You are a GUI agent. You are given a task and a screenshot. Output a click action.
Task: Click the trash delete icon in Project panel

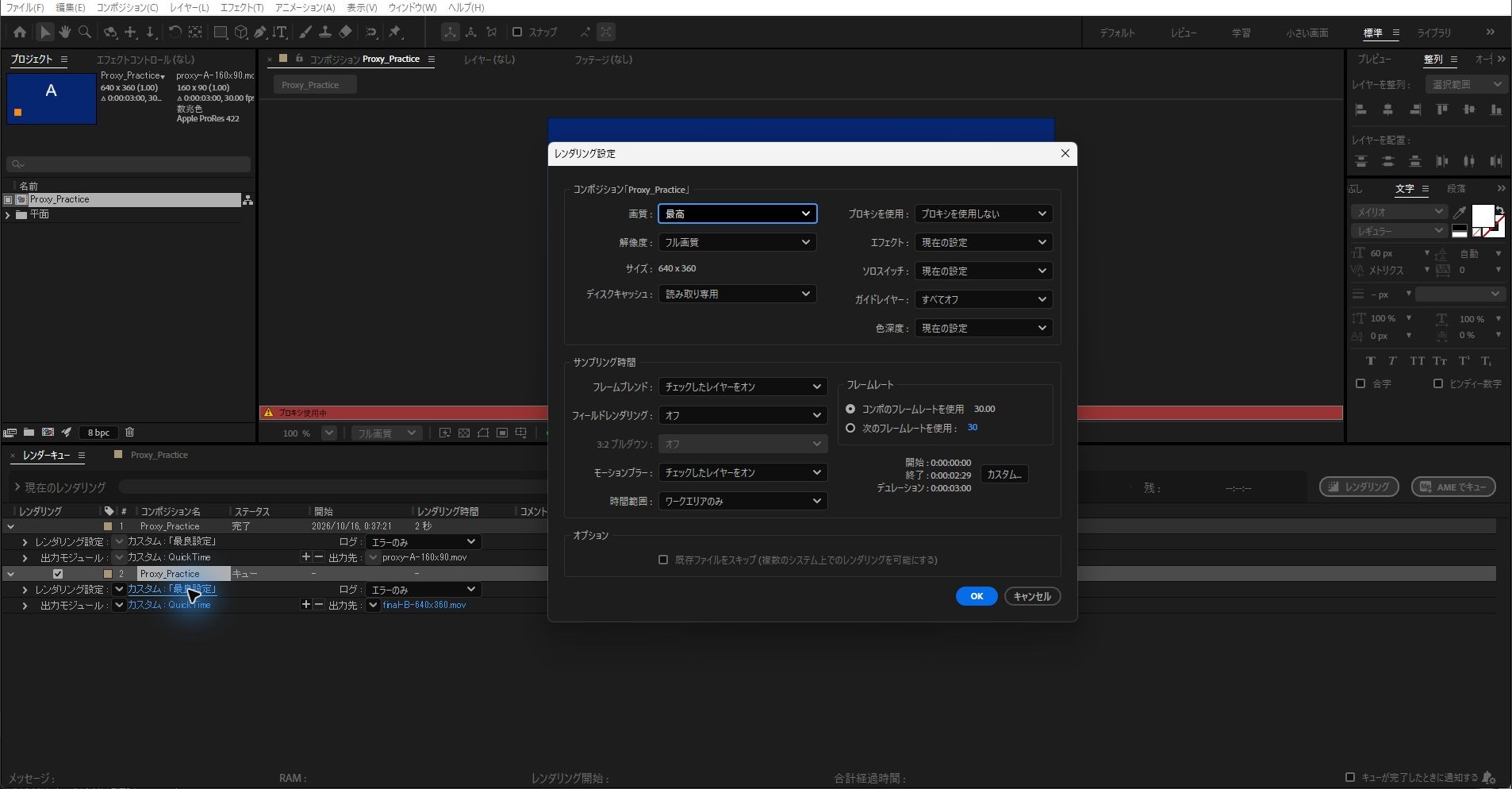(x=130, y=433)
